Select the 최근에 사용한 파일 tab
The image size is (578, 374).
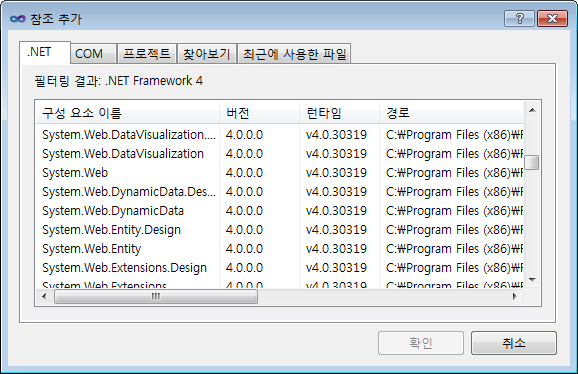(x=294, y=54)
